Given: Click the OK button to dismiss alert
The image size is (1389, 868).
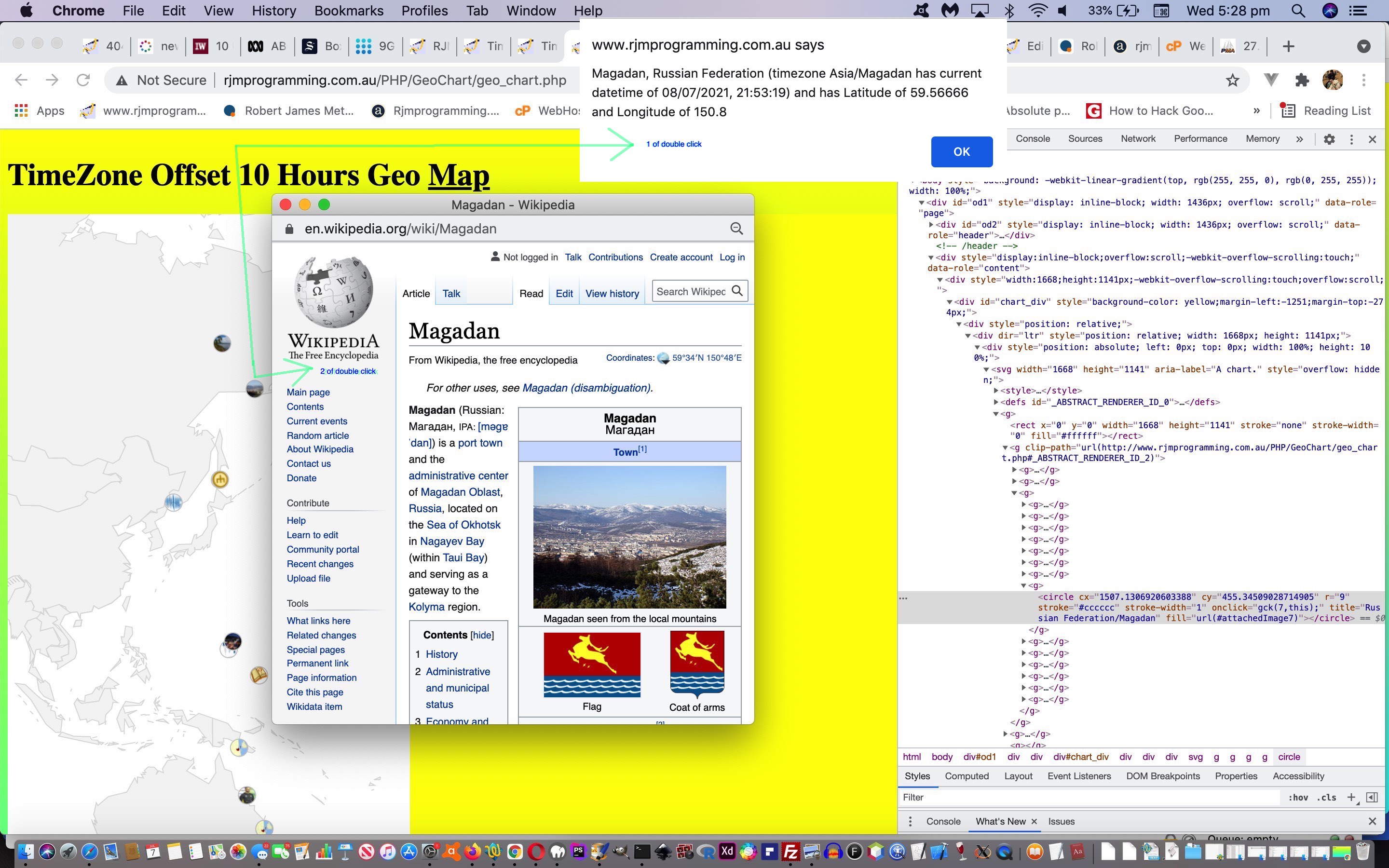Looking at the screenshot, I should coord(960,152).
